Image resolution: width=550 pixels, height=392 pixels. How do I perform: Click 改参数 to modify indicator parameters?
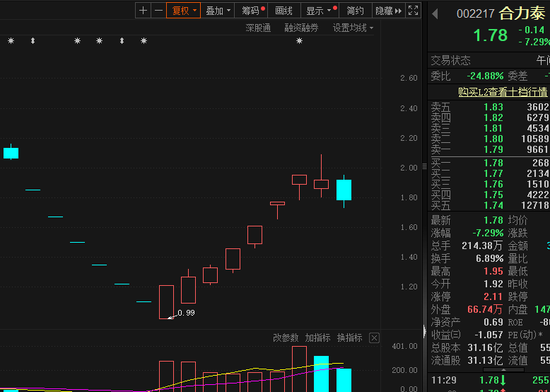pyautogui.click(x=286, y=338)
